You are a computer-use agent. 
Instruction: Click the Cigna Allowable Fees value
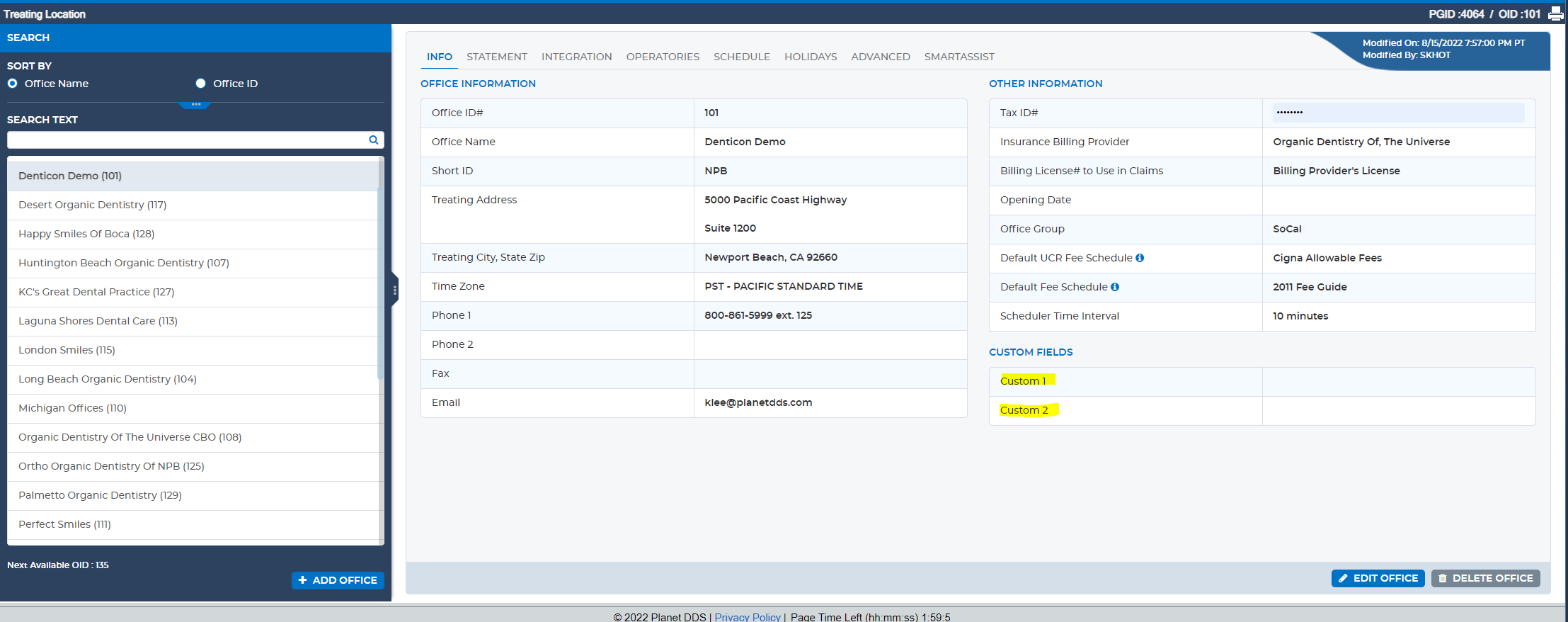click(1327, 258)
